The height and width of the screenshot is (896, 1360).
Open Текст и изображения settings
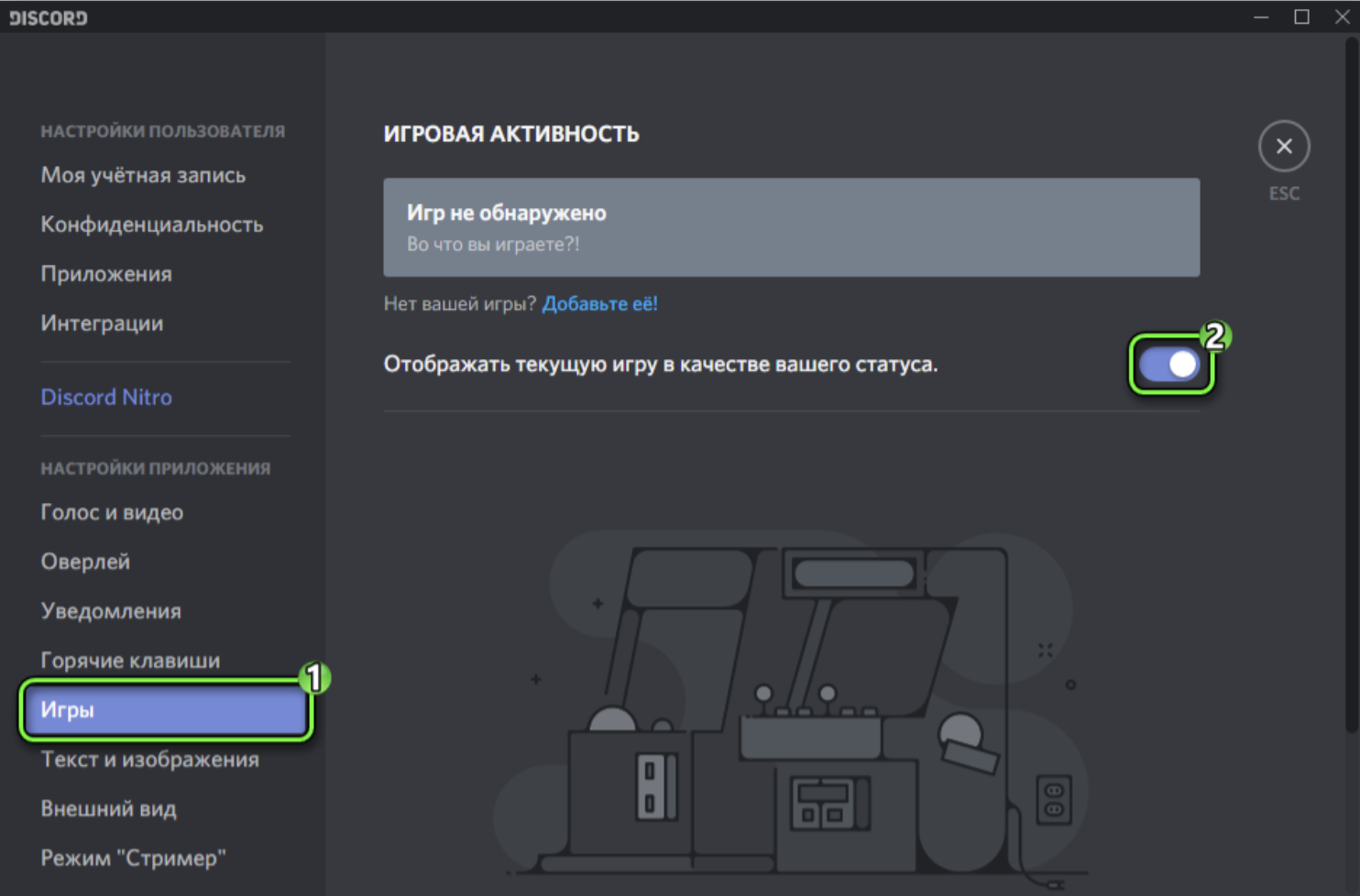pyautogui.click(x=149, y=759)
